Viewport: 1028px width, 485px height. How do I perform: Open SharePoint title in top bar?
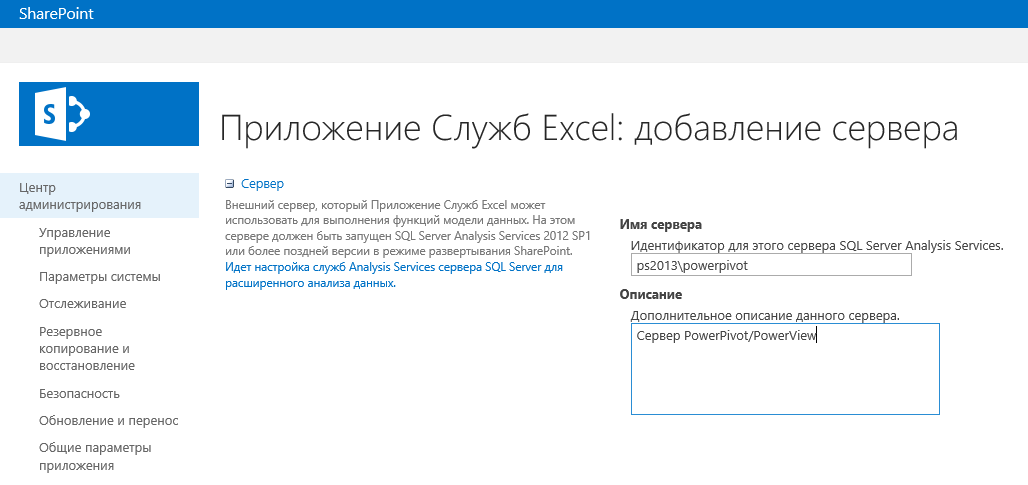coord(56,13)
